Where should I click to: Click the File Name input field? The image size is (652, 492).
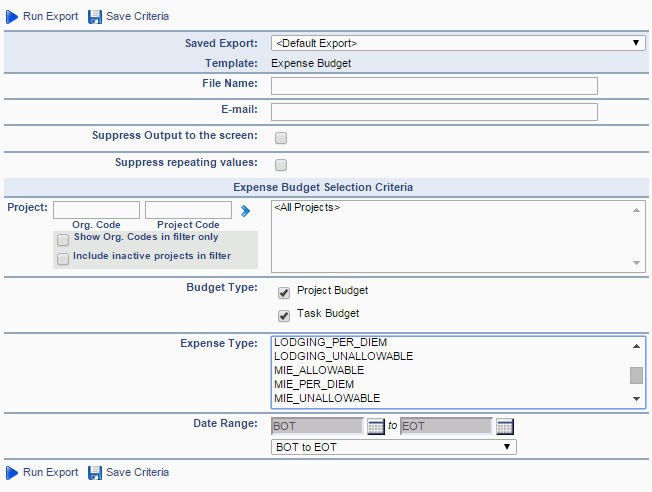[x=434, y=86]
